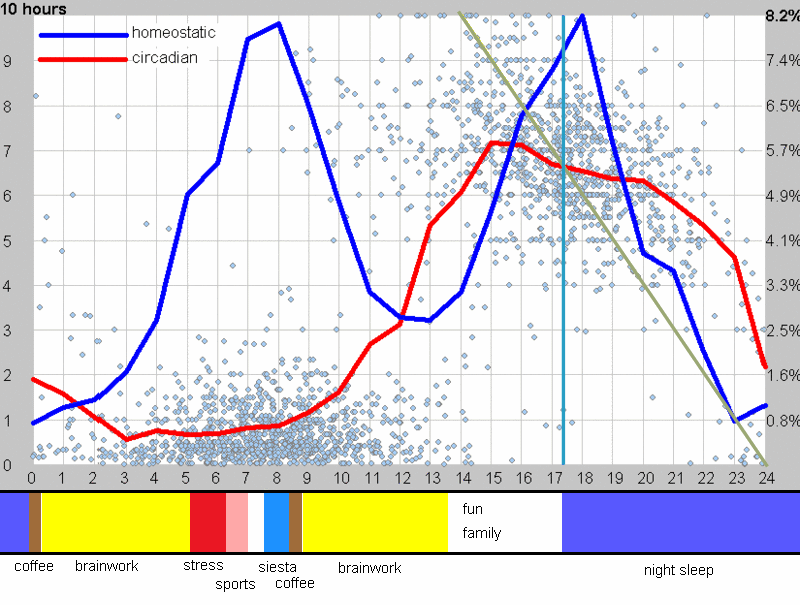Click the first brown coffee block
This screenshot has width=800, height=605.
click(x=35, y=522)
